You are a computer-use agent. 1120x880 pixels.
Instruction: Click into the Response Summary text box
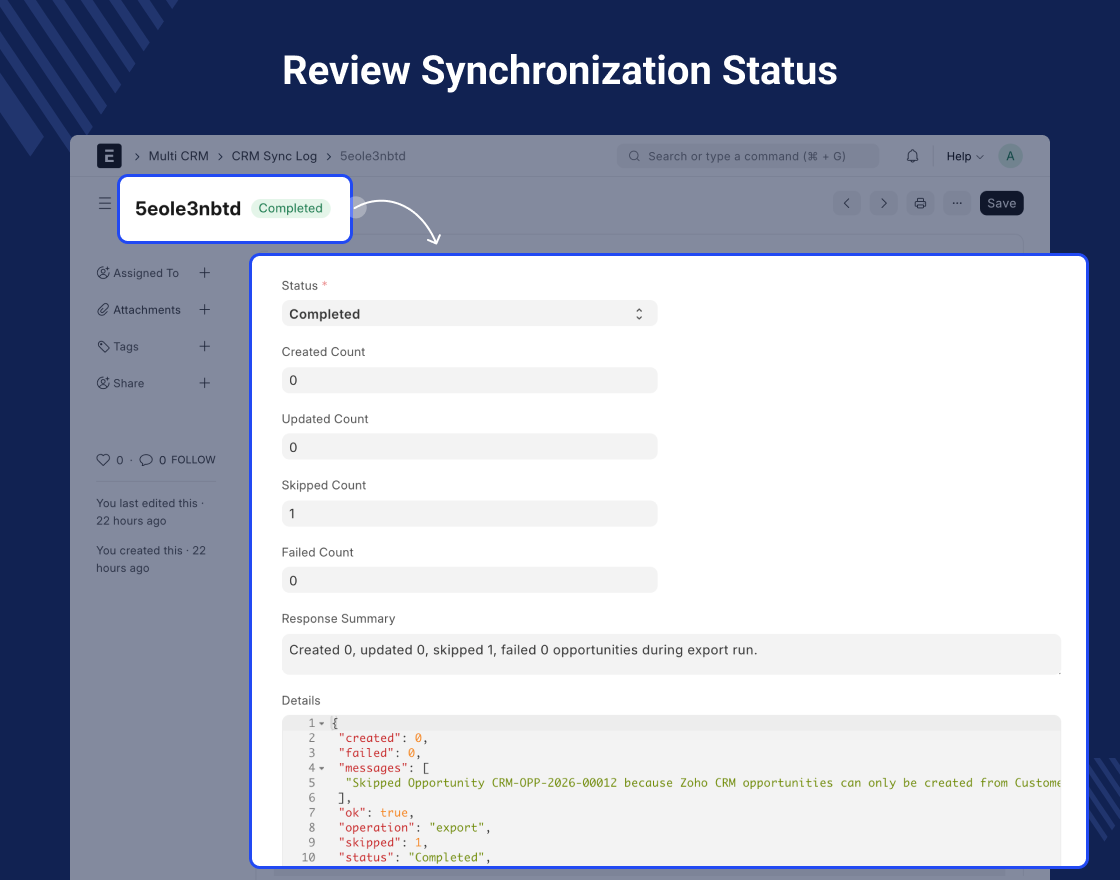(671, 654)
